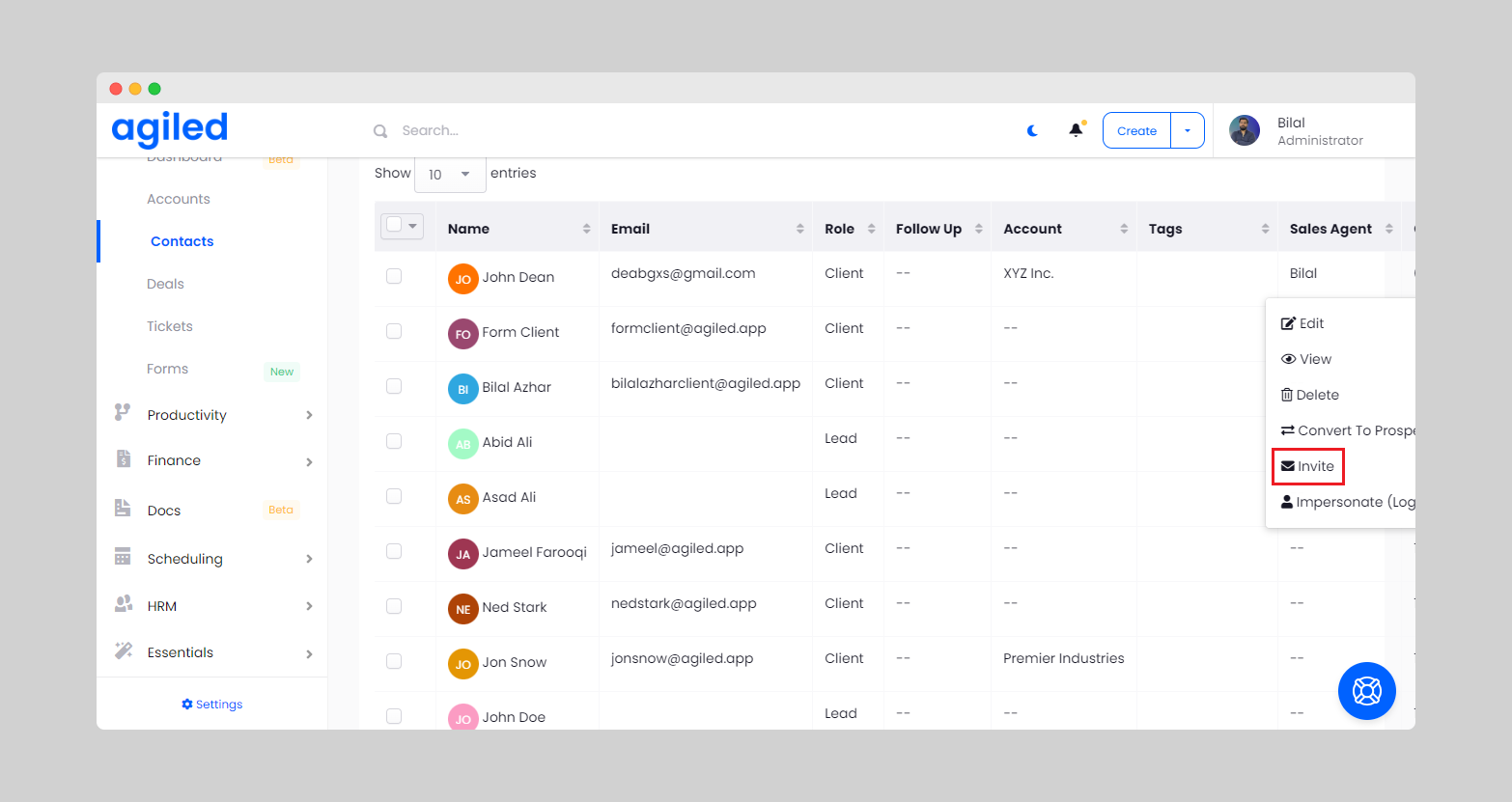The image size is (1512, 802).
Task: Click John Dean's orange avatar
Action: click(x=462, y=279)
